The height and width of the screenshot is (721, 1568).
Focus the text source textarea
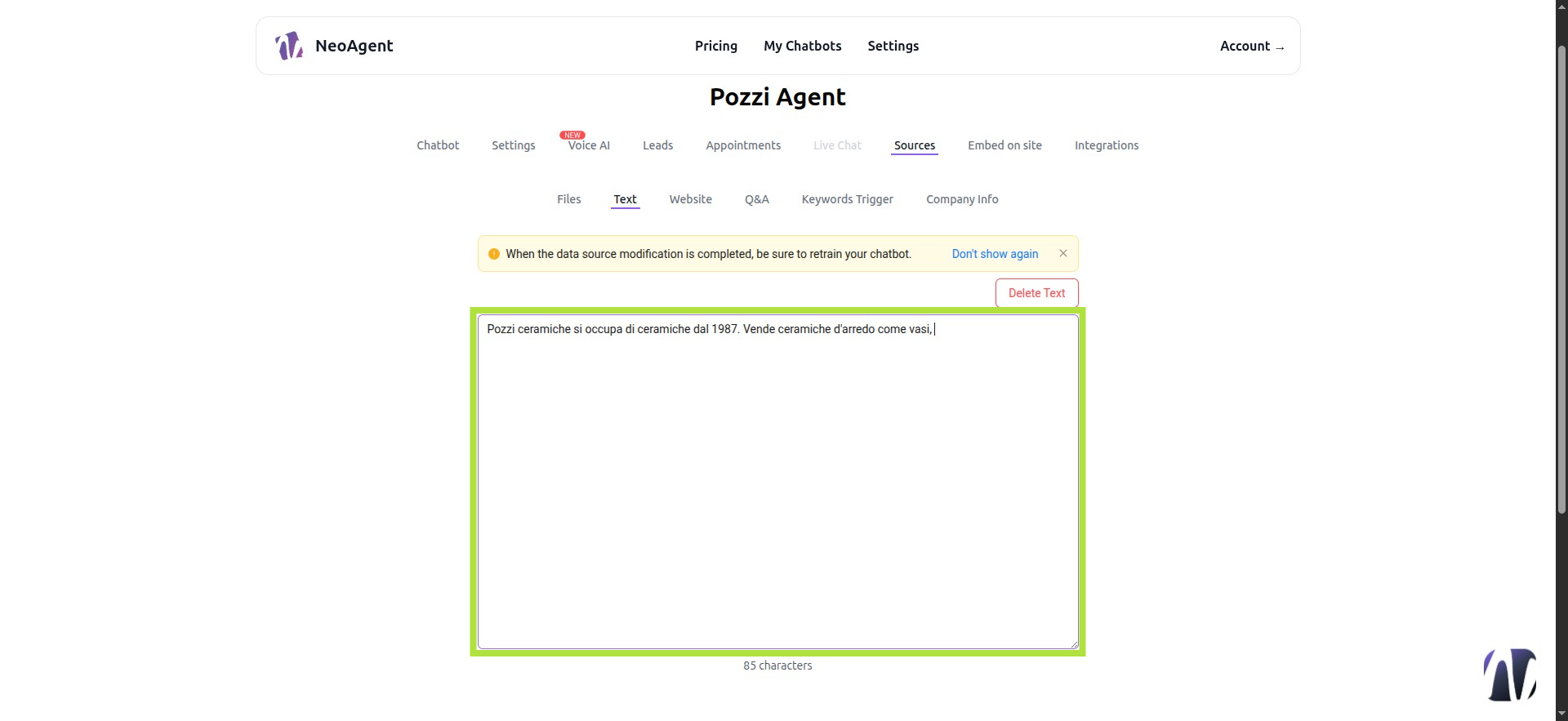click(778, 482)
